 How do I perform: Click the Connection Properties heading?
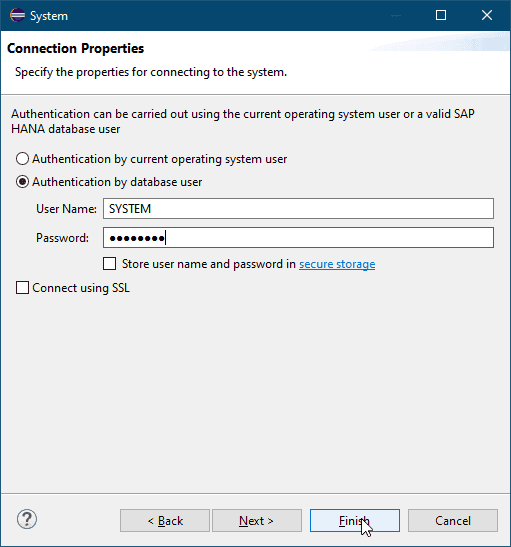[75, 48]
